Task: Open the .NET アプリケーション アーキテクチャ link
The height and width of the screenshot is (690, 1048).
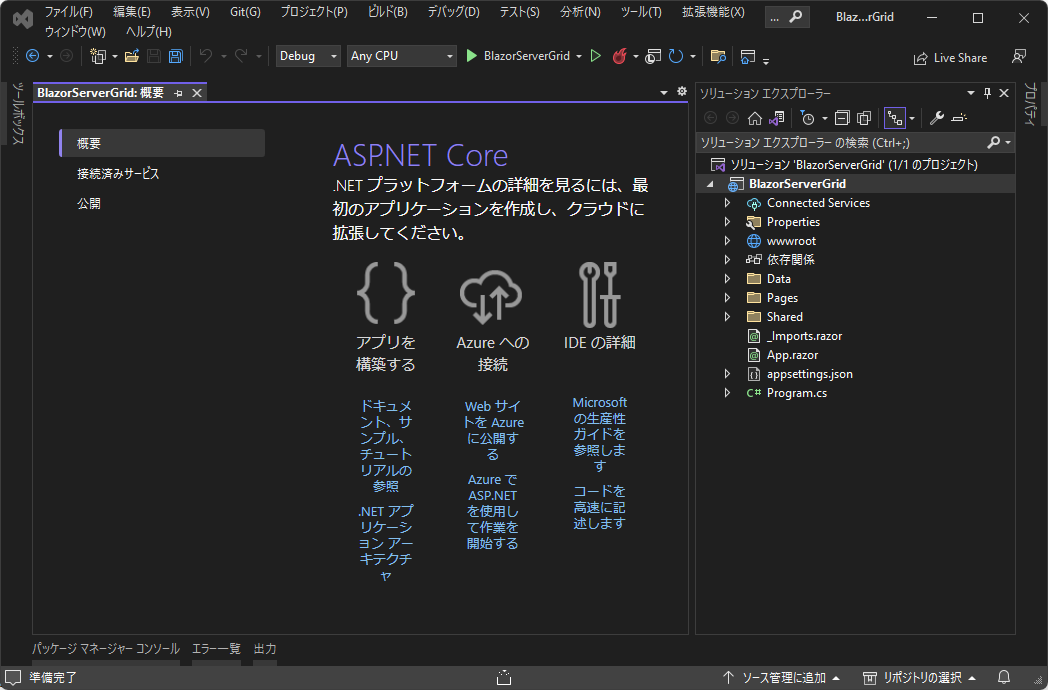Action: click(x=386, y=543)
